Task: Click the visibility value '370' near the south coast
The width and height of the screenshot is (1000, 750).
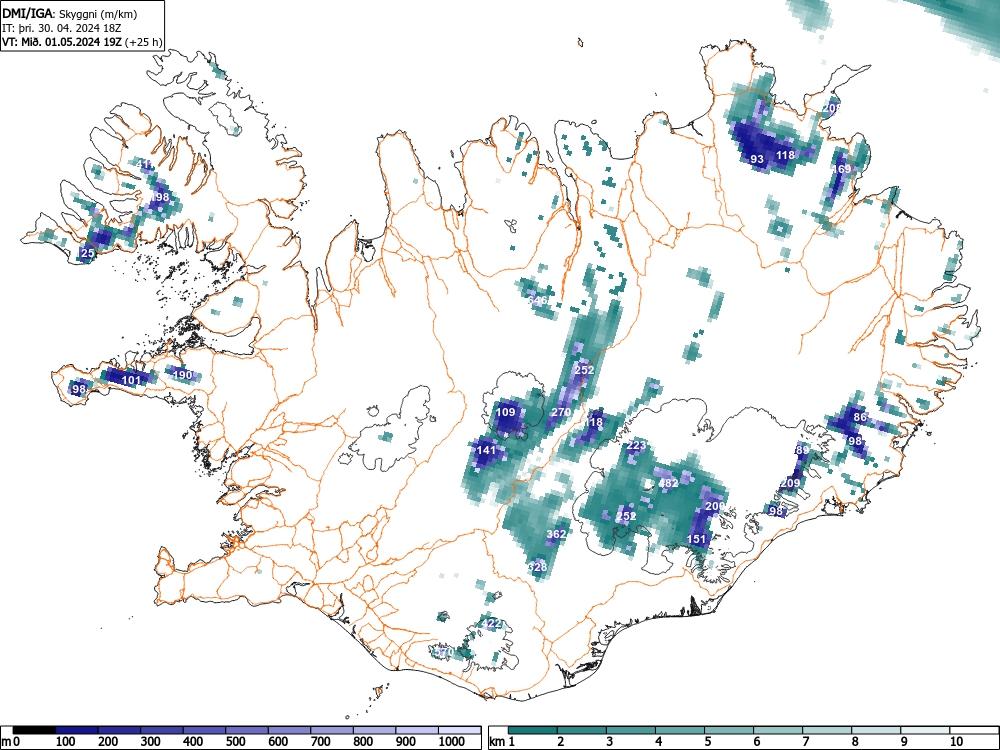Action: click(x=443, y=652)
